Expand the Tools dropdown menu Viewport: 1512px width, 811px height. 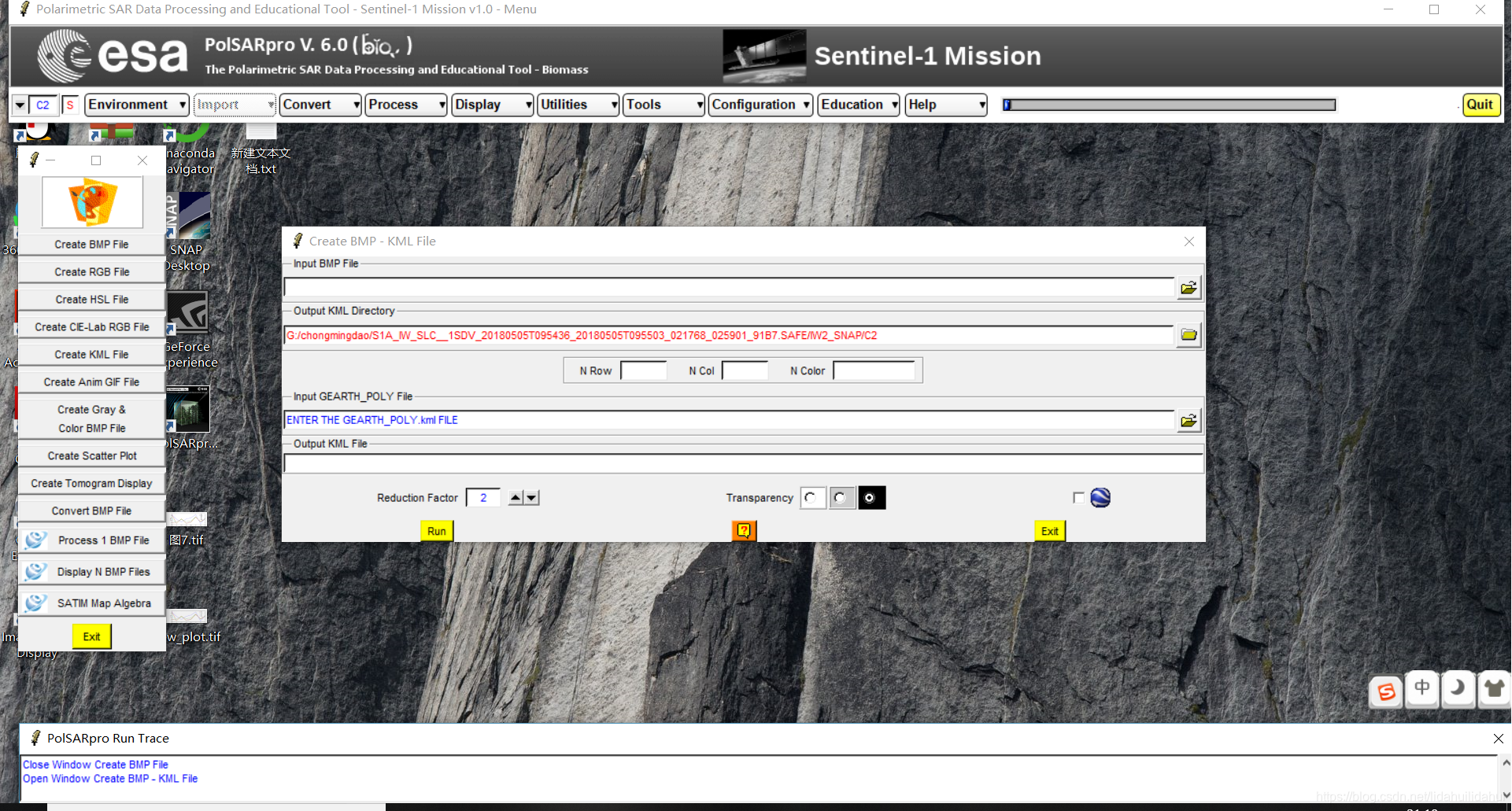pos(664,105)
